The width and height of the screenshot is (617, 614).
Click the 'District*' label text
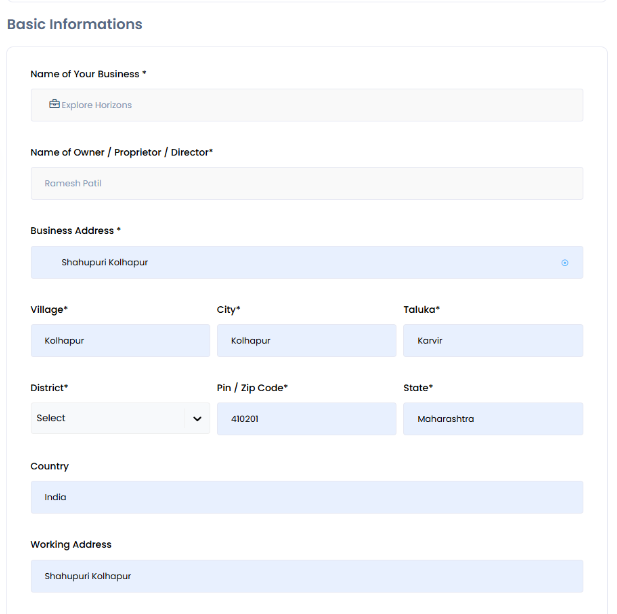point(50,388)
